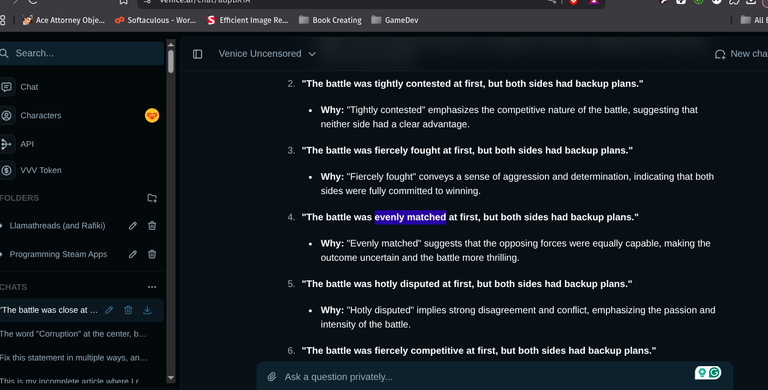Click the sidebar vertical scrollbar thumb

[x=170, y=62]
